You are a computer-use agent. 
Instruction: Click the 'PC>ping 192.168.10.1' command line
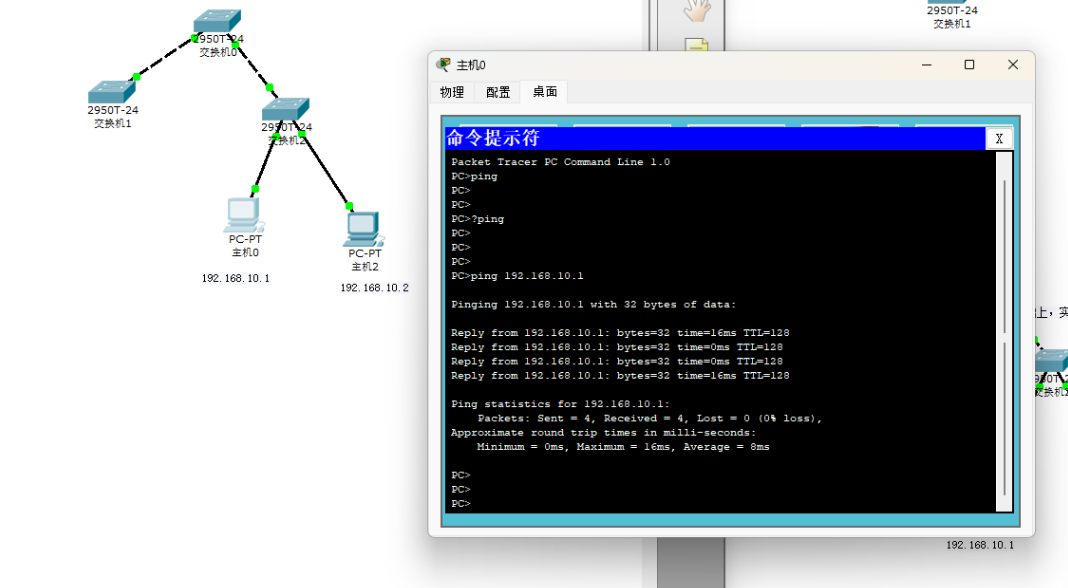click(x=517, y=276)
